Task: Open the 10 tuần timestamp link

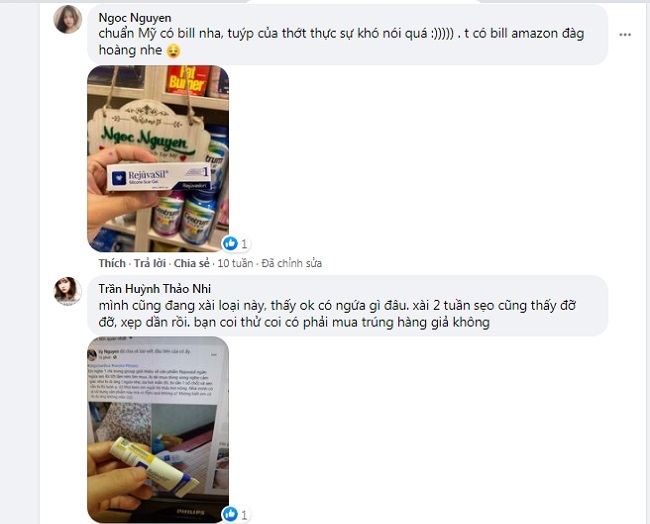Action: 235,263
